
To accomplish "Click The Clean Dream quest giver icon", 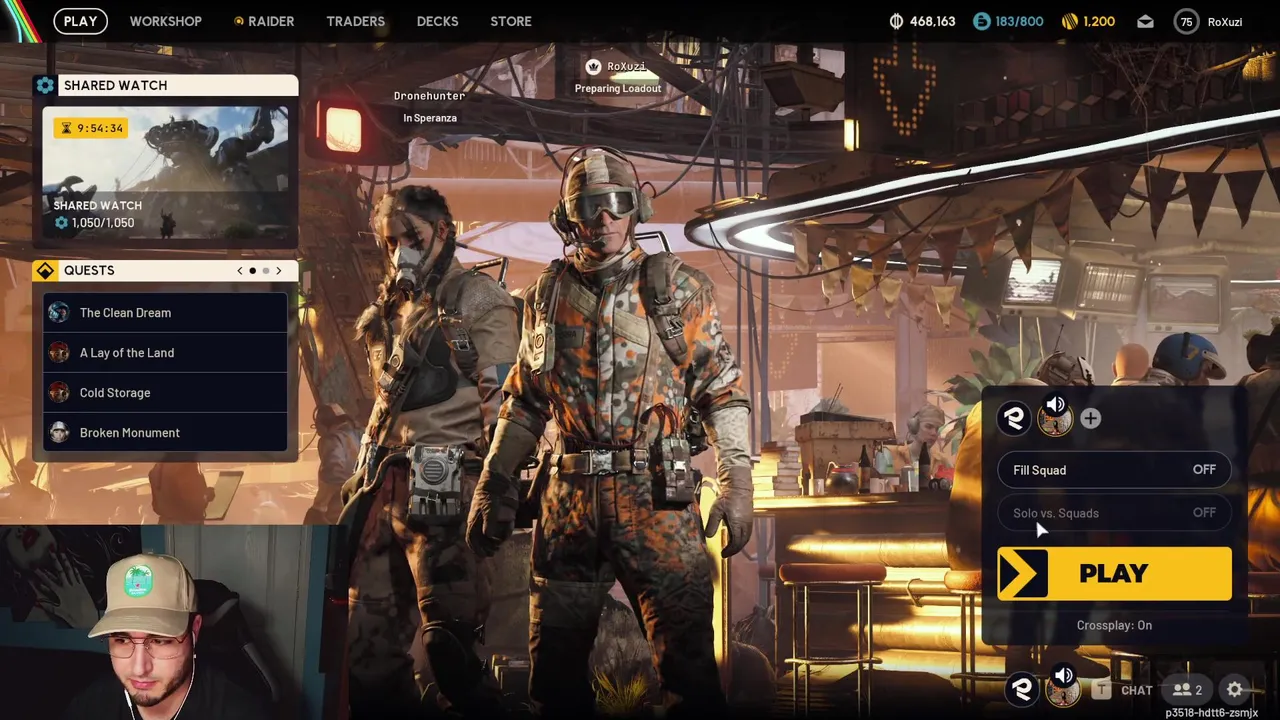I will tap(59, 313).
